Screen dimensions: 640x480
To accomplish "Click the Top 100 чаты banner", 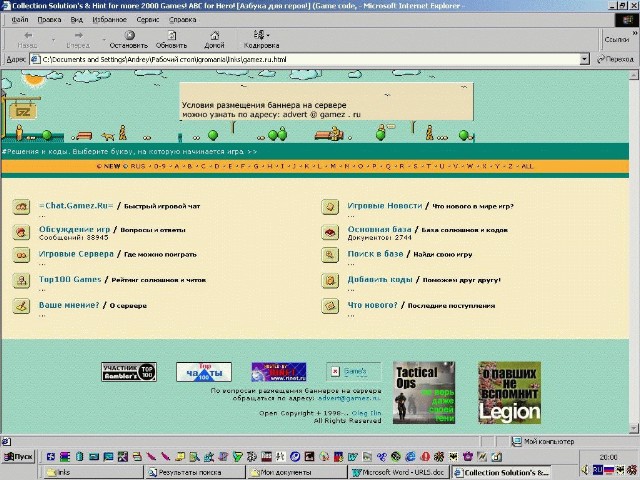I will pyautogui.click(x=204, y=372).
